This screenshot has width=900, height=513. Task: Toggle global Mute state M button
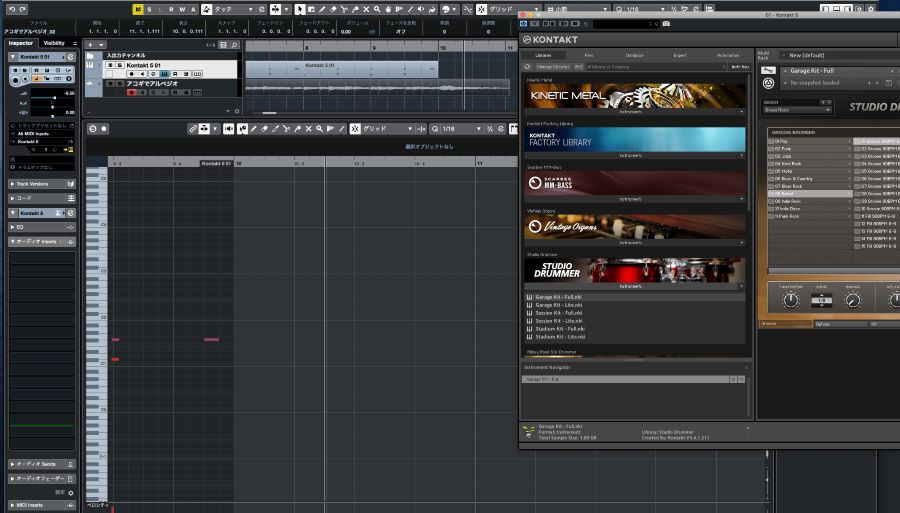(x=138, y=9)
